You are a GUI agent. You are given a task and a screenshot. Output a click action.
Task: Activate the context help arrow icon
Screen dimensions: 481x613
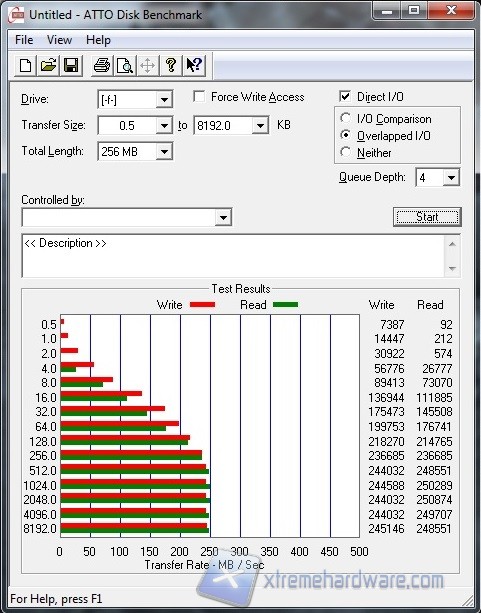194,65
